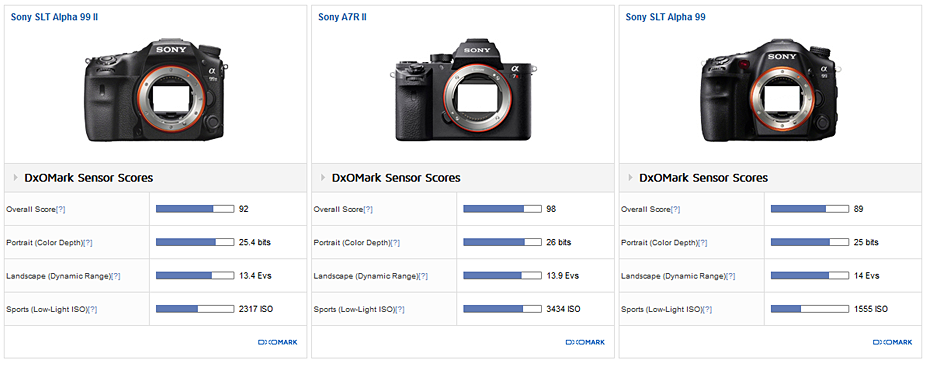Click the DxOMark logo under A7R II card
Image resolution: width=927 pixels, height=365 pixels.
[585, 342]
